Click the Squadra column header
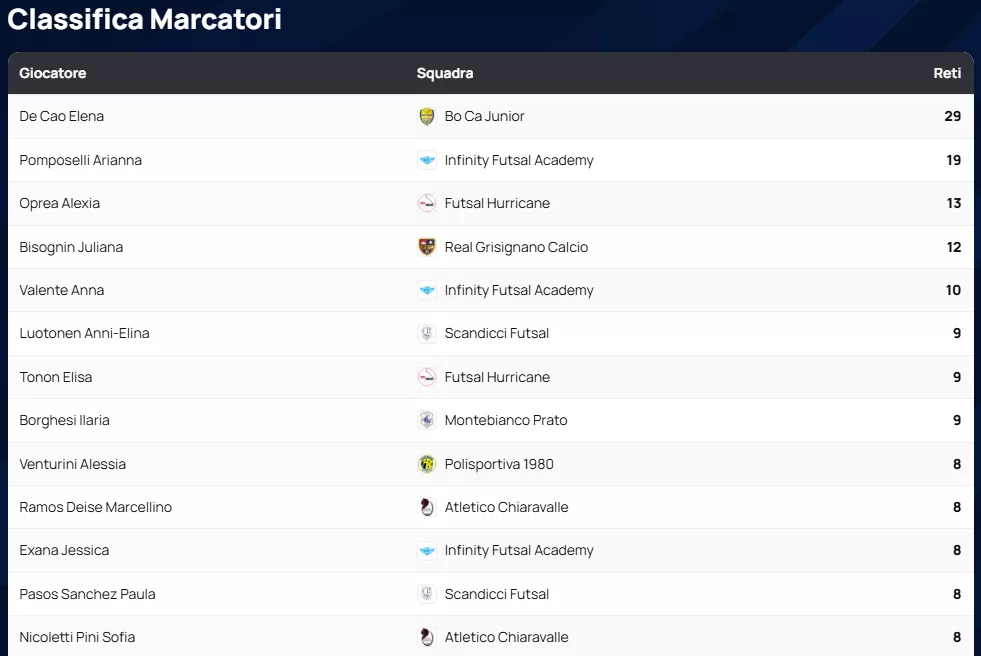The width and height of the screenshot is (981, 656). (445, 73)
